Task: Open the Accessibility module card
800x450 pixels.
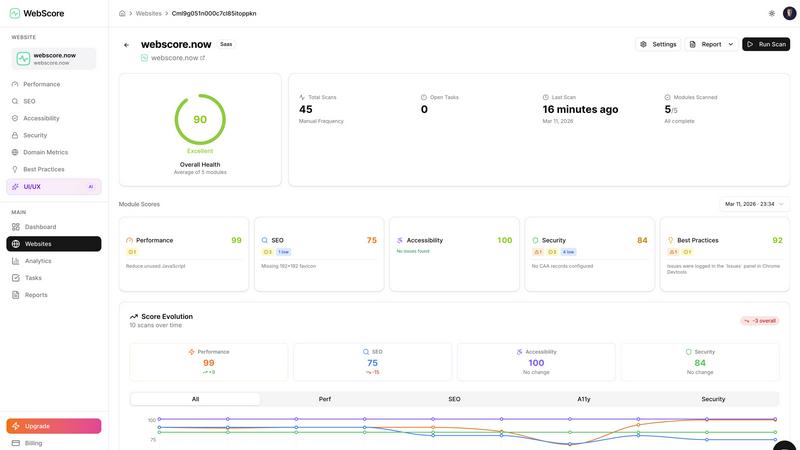Action: (454, 254)
